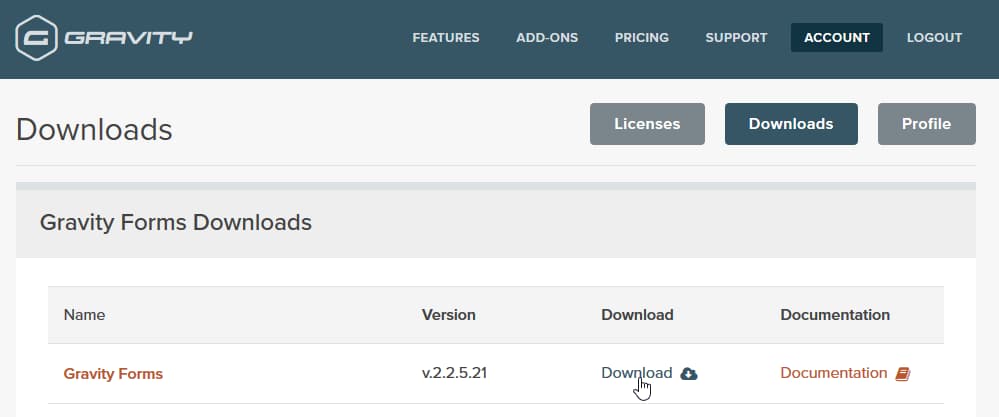Click the Version column header
This screenshot has height=417, width=999.
[449, 315]
